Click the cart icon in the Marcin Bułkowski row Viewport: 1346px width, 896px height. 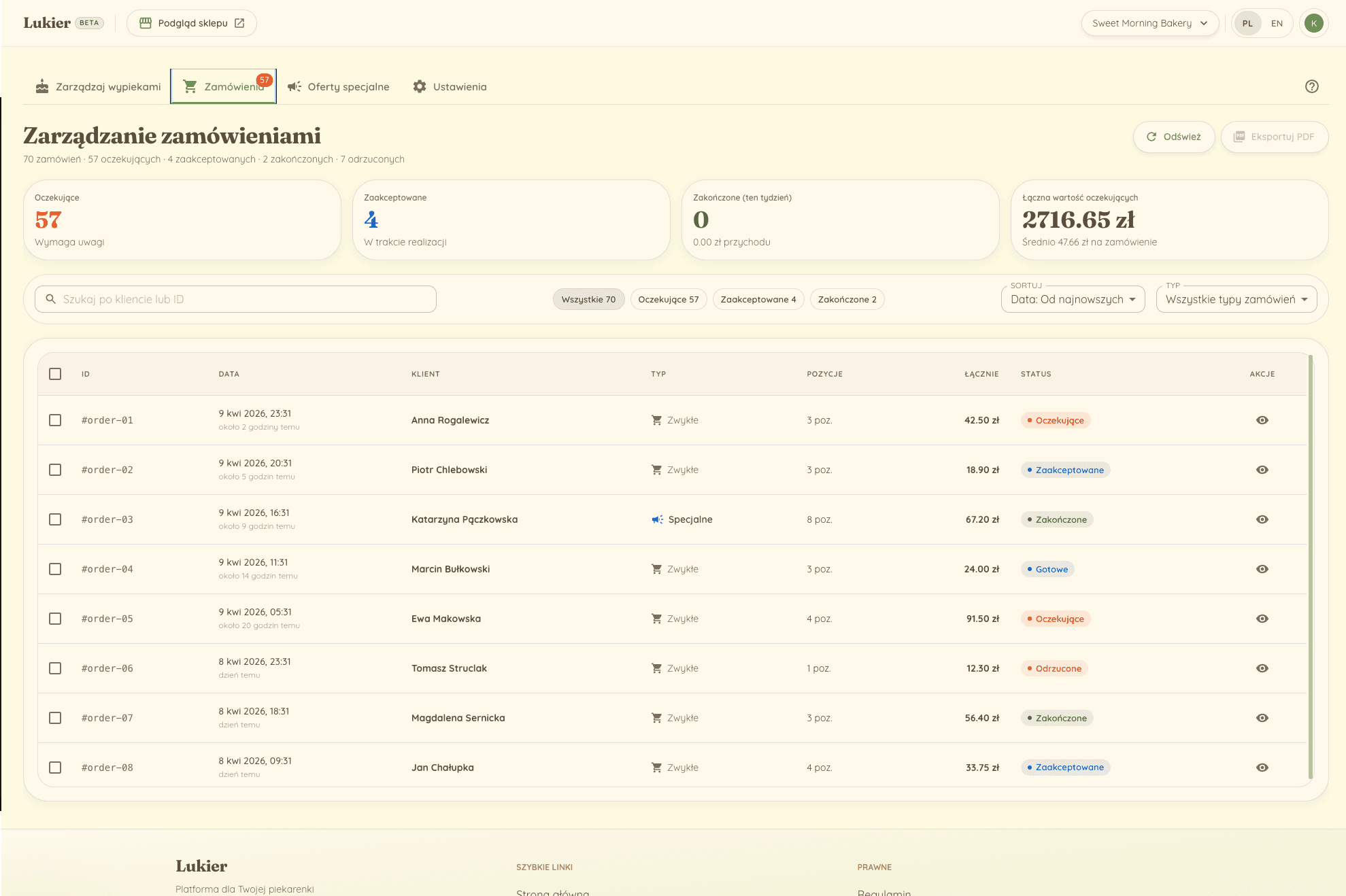(656, 569)
